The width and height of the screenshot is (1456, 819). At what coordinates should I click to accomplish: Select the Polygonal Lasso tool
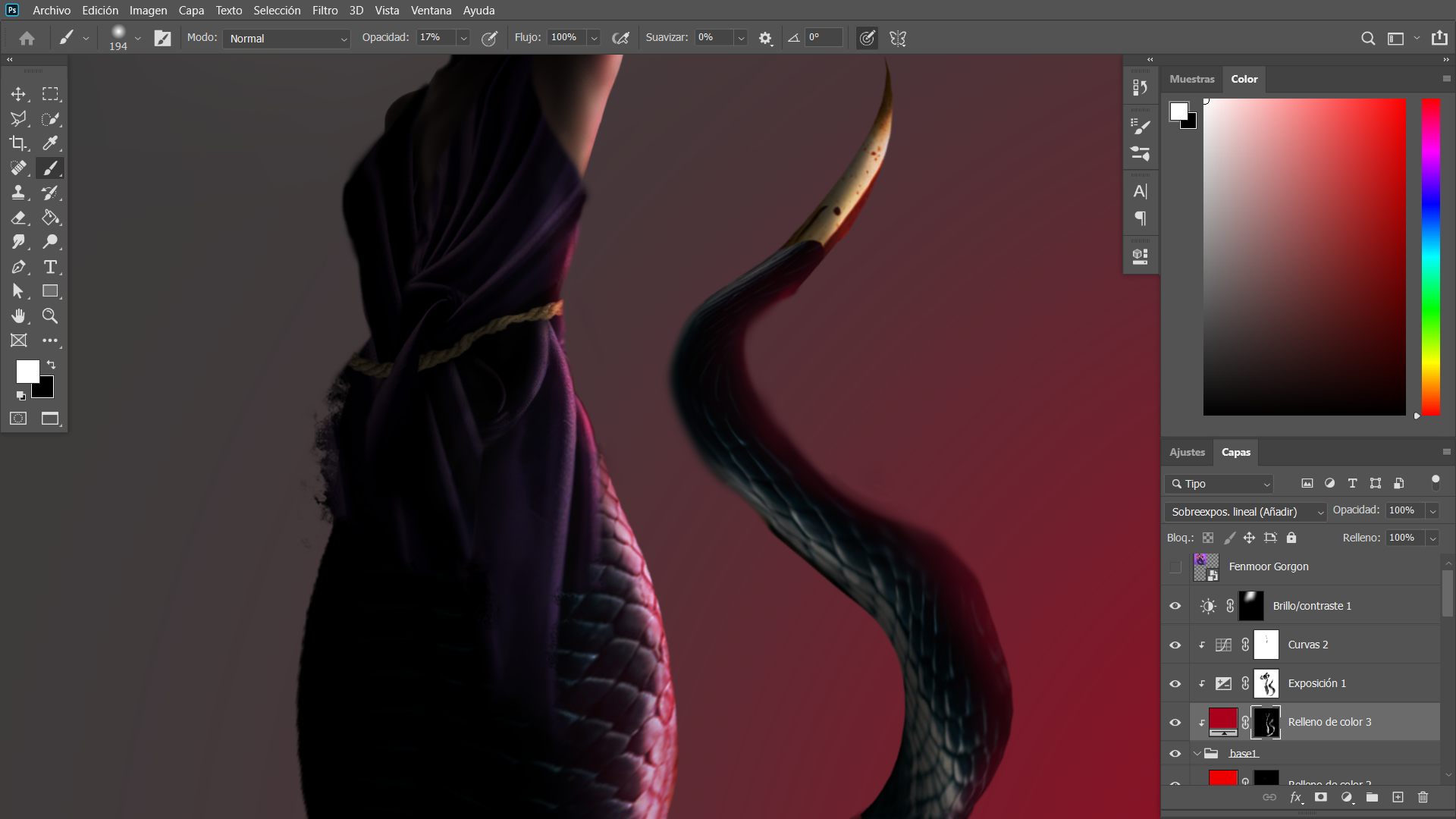click(x=18, y=119)
